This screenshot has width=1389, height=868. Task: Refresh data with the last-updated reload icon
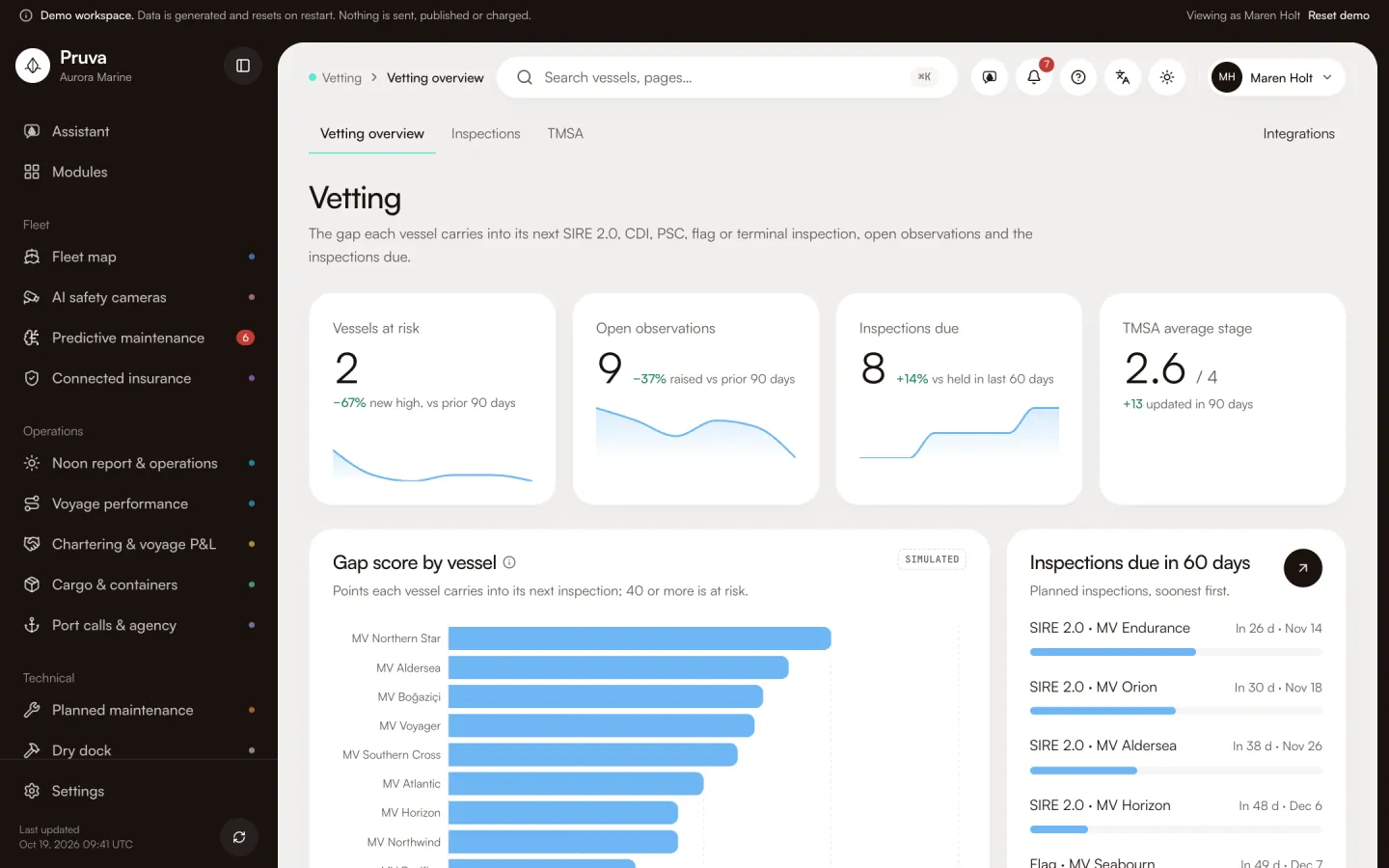(239, 837)
